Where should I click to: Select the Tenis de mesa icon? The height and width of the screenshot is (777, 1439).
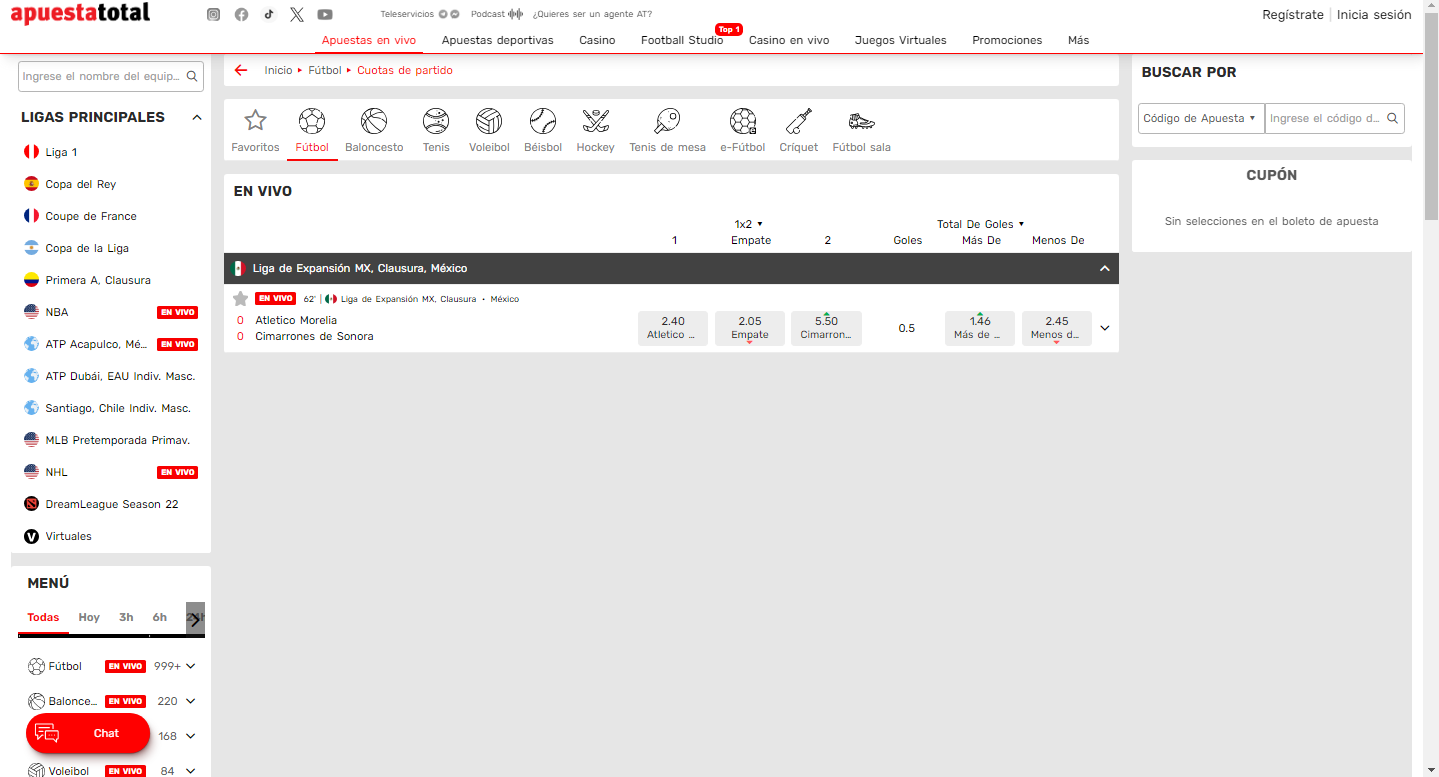point(667,121)
